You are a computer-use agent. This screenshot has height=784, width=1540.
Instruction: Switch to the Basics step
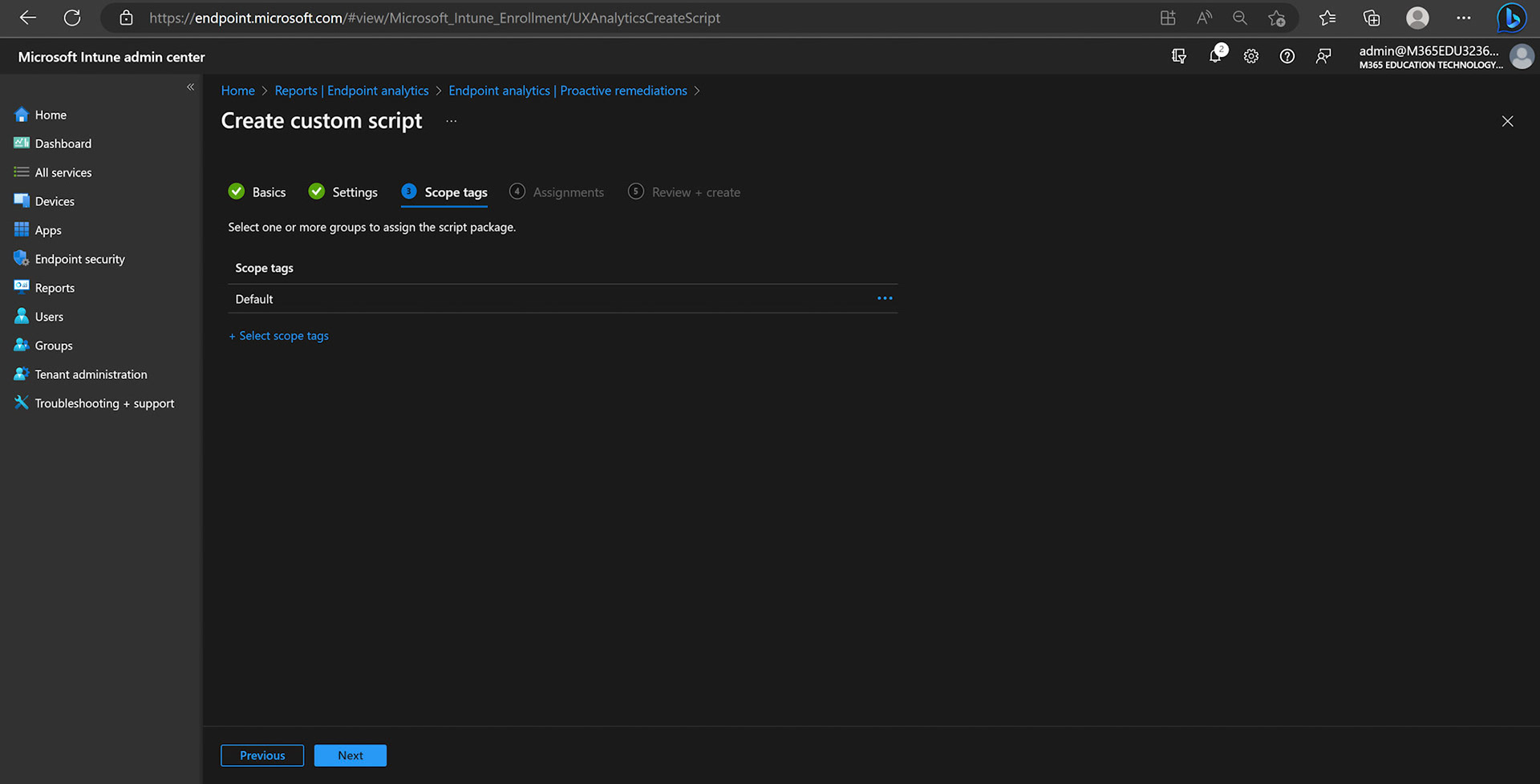(257, 192)
